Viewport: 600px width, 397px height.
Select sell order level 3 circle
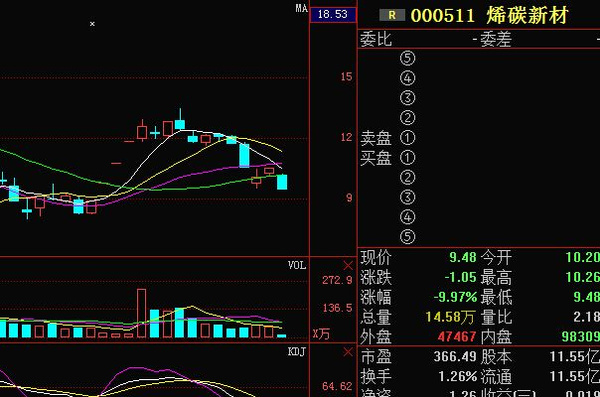408,98
